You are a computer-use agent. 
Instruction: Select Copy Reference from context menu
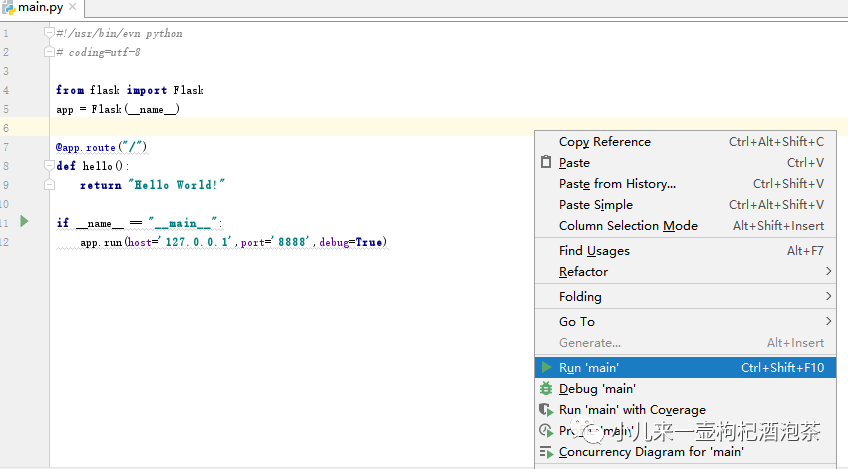[x=604, y=142]
